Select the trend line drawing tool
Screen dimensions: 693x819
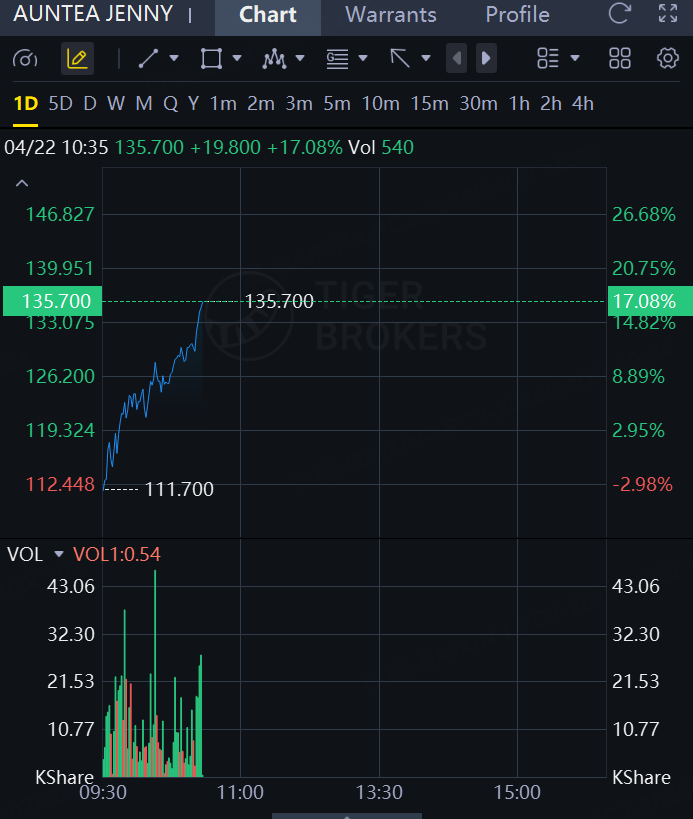coord(148,59)
